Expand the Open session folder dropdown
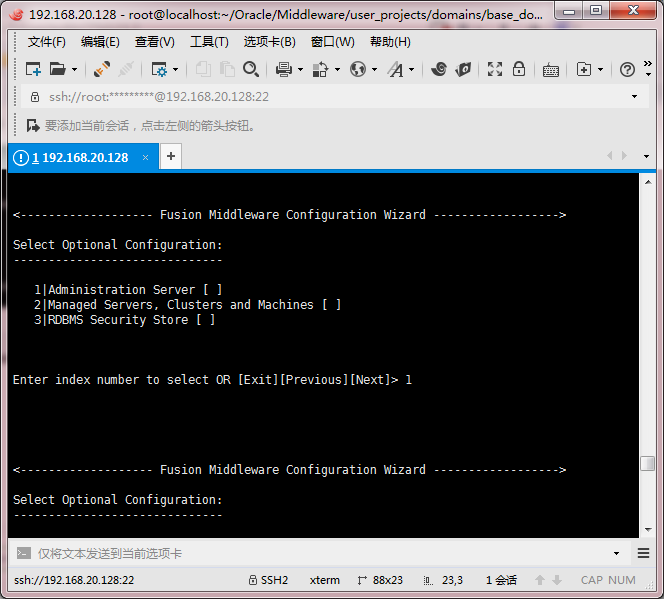 pos(75,69)
